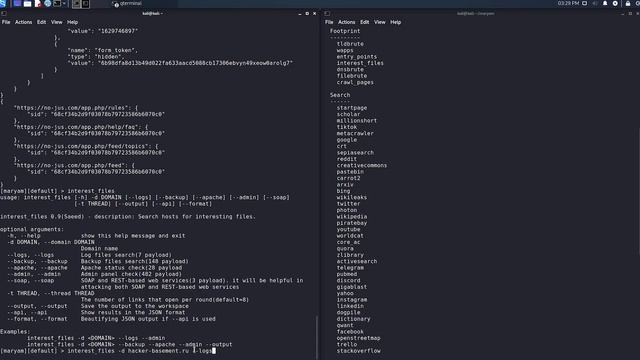The height and width of the screenshot is (360, 640).
Task: Click the 'Footprint' heading in right terminal
Action: 345,31
